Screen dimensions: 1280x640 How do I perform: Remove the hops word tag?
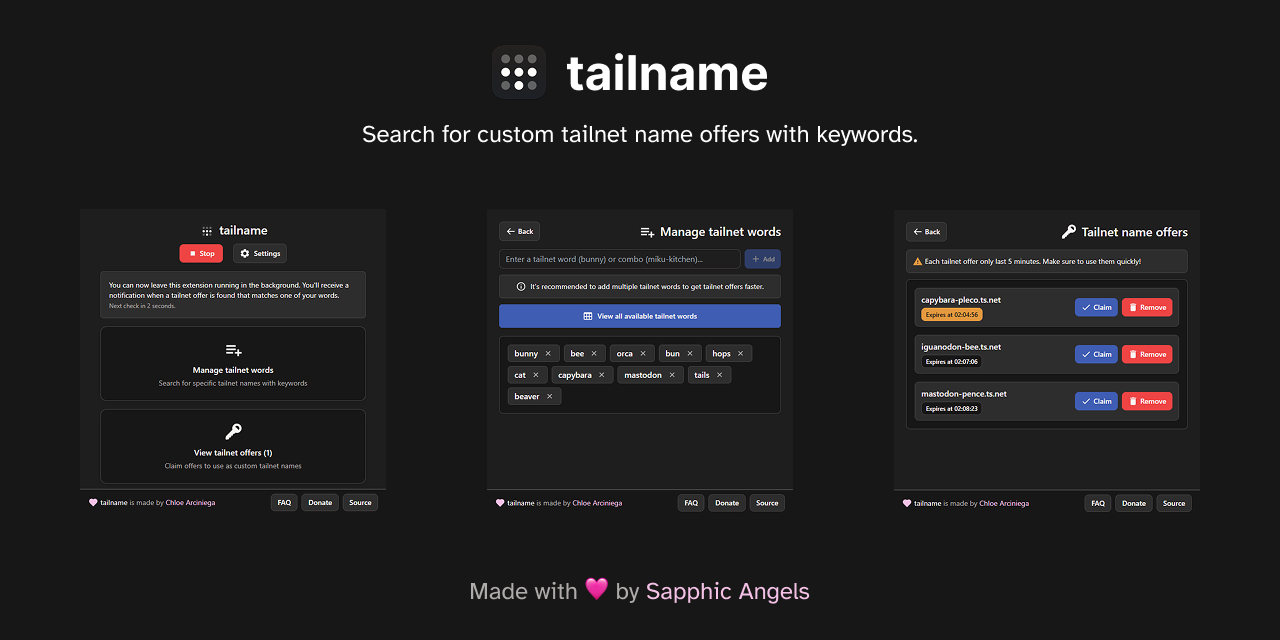coord(741,354)
